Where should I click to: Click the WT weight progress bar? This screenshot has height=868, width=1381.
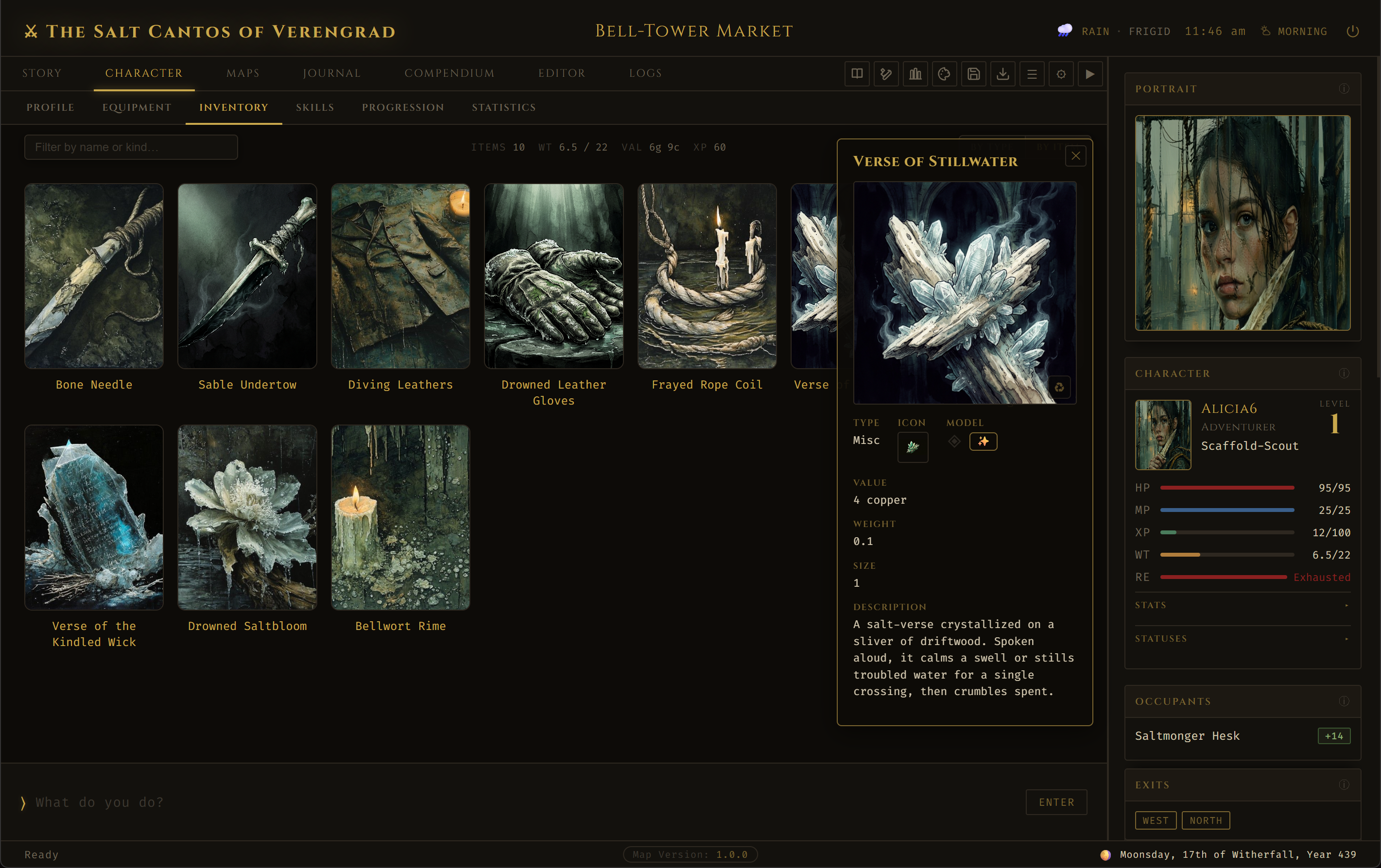(x=1227, y=555)
